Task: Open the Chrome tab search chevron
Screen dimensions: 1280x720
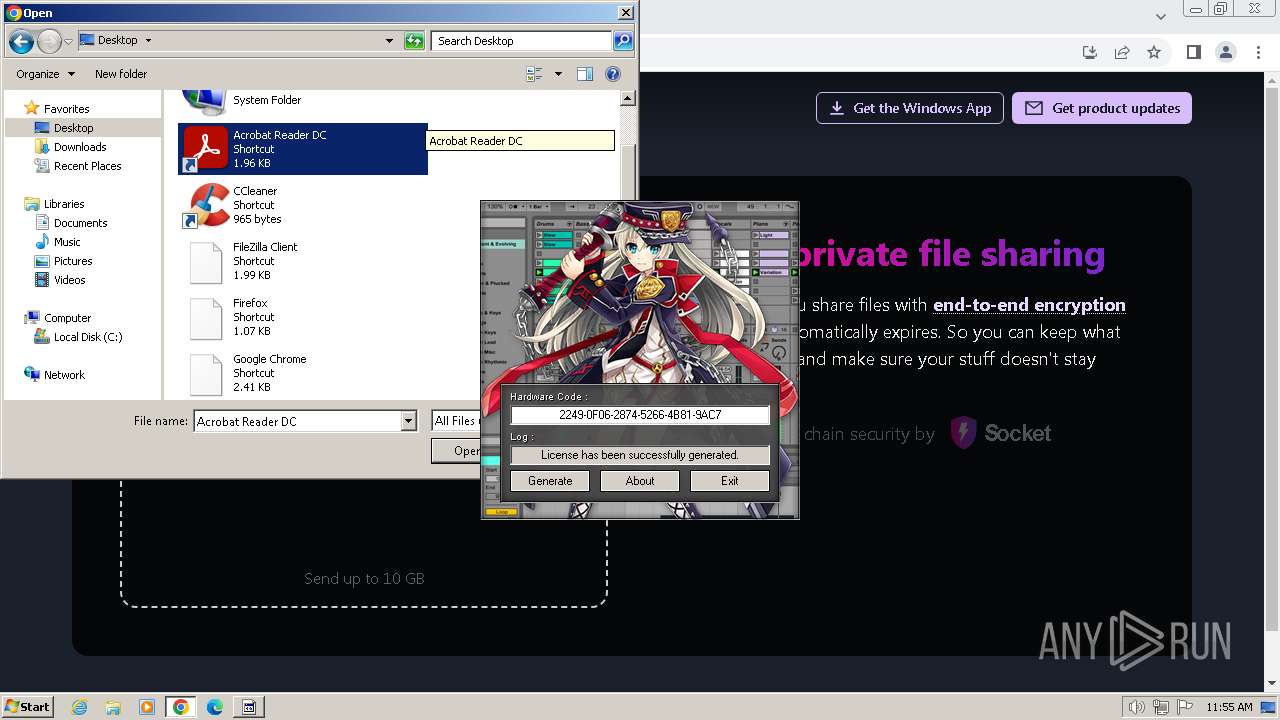Action: pyautogui.click(x=1161, y=17)
